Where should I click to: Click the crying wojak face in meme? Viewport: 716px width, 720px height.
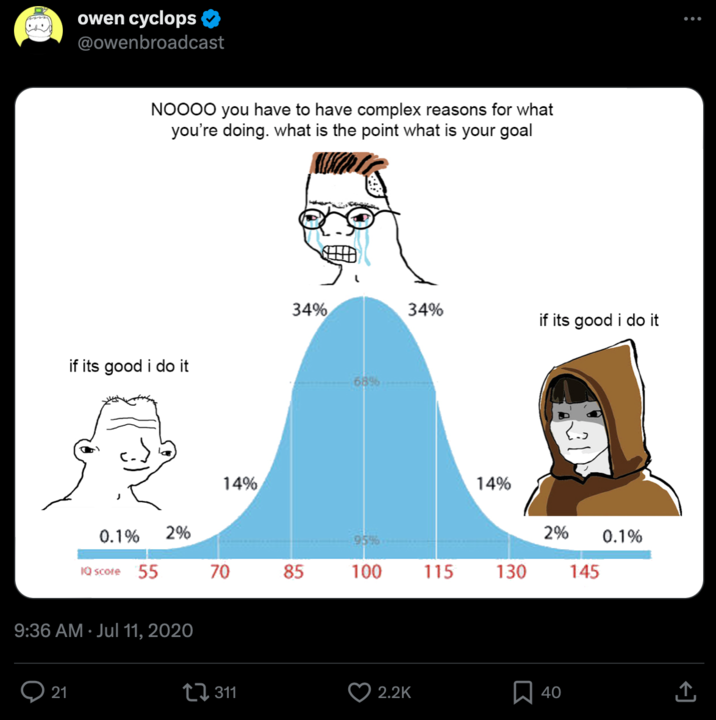click(345, 215)
